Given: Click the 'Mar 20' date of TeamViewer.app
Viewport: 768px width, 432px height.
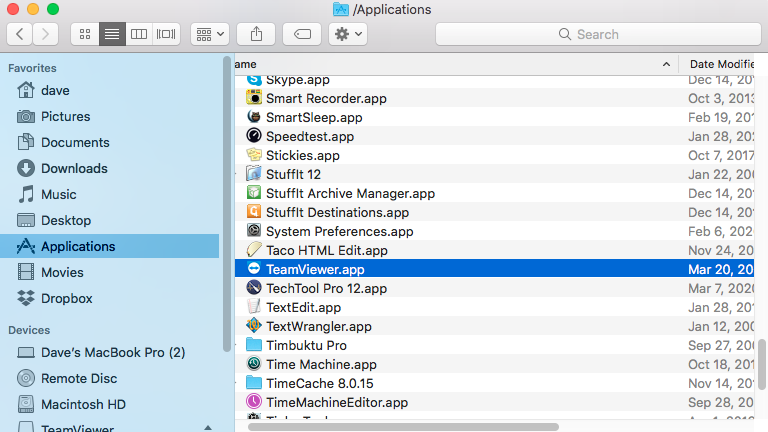Looking at the screenshot, I should pyautogui.click(x=721, y=269).
